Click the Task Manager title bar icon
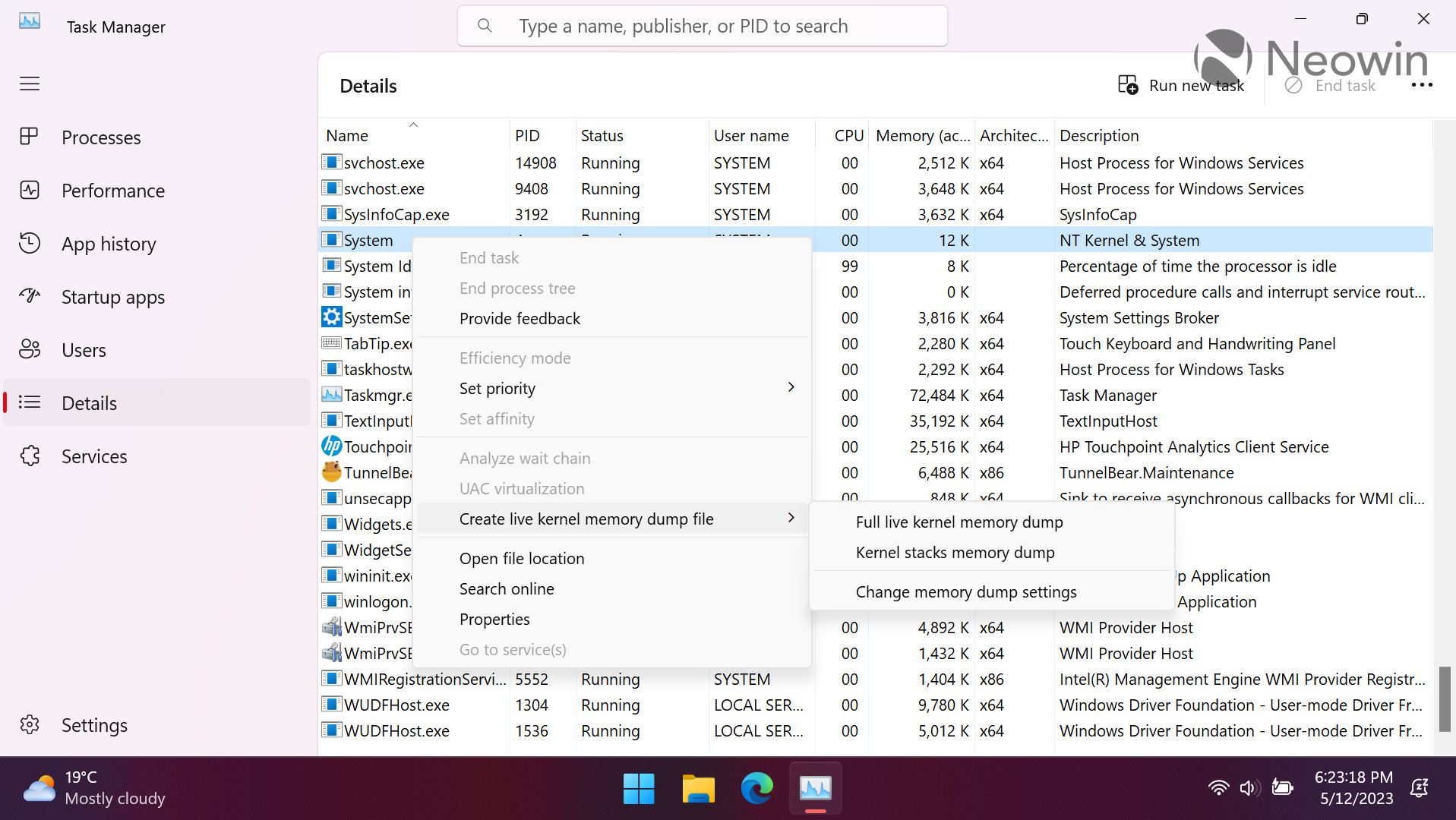Screen dimensions: 1456x820 point(30,21)
